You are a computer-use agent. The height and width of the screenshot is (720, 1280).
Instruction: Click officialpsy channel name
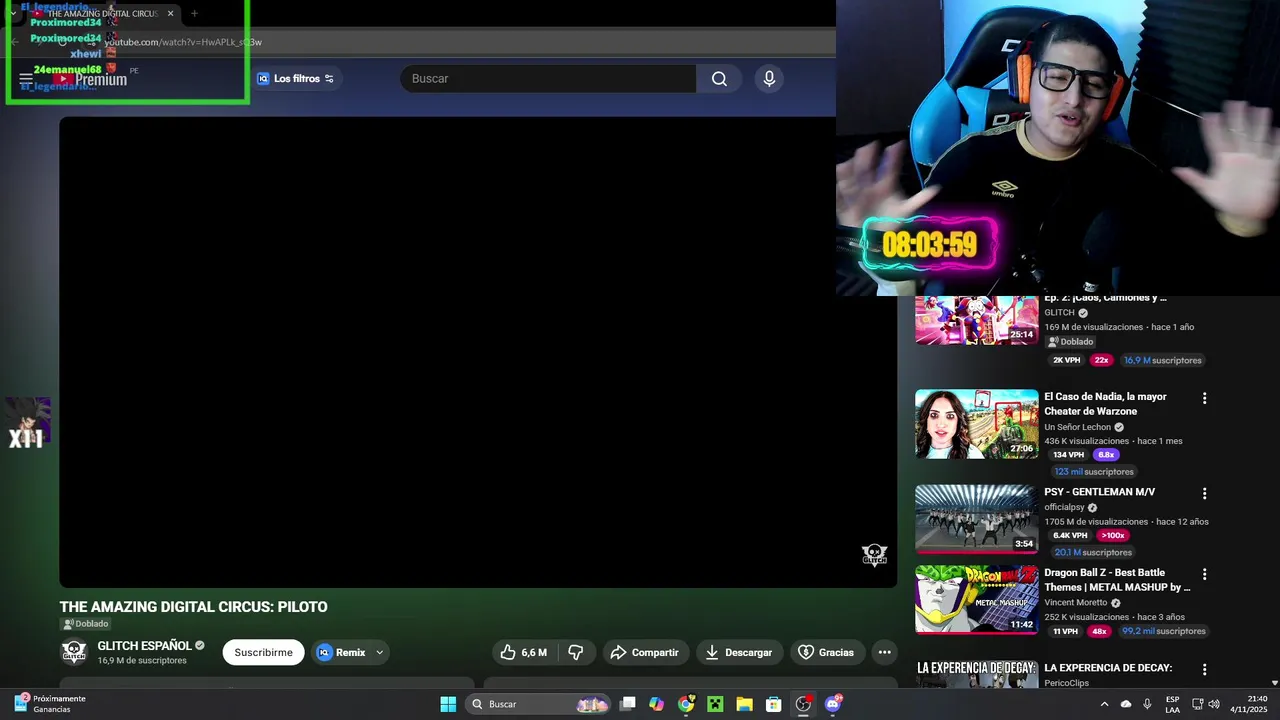1064,507
